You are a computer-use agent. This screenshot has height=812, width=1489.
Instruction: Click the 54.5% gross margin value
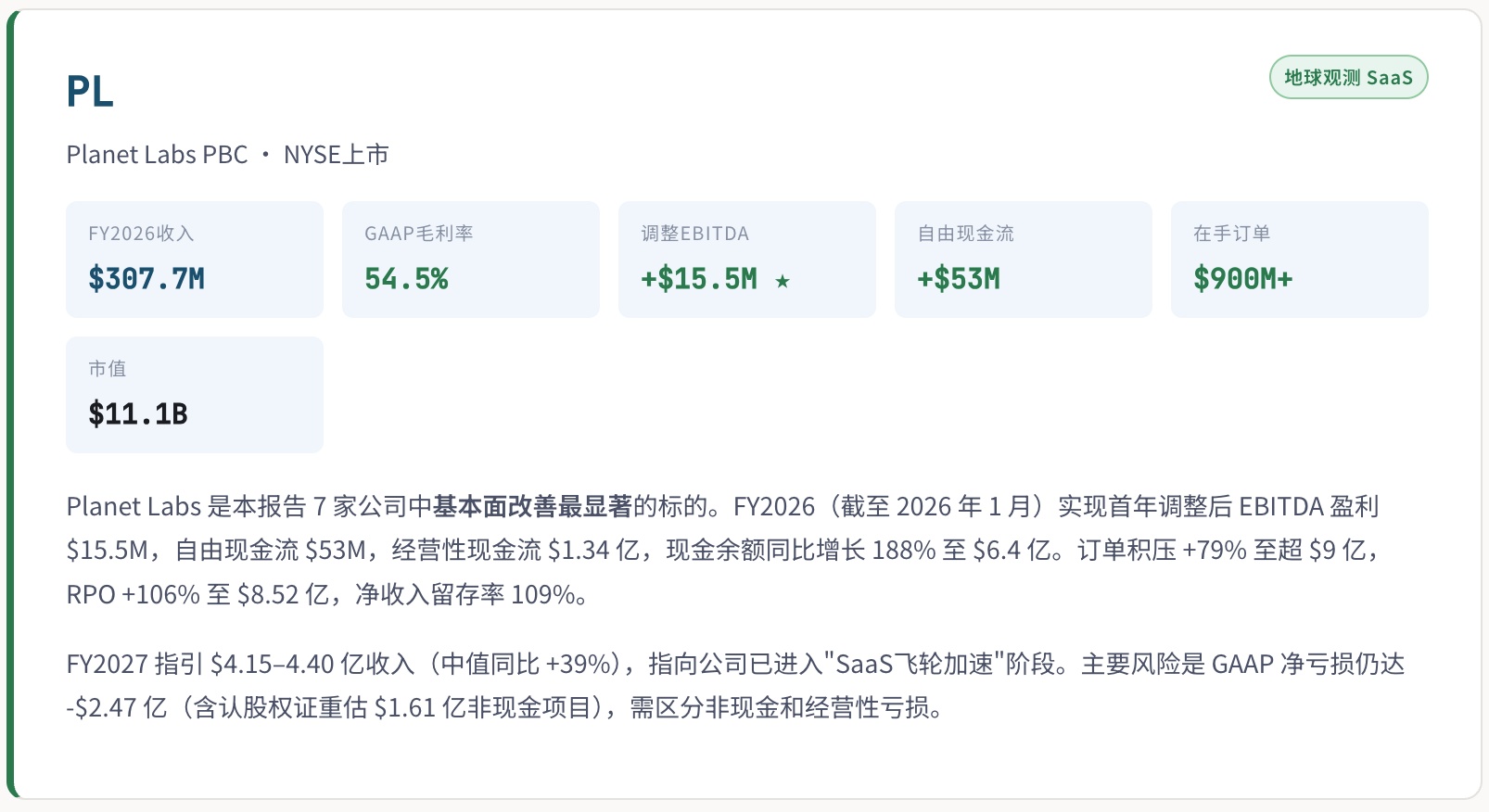(x=406, y=279)
